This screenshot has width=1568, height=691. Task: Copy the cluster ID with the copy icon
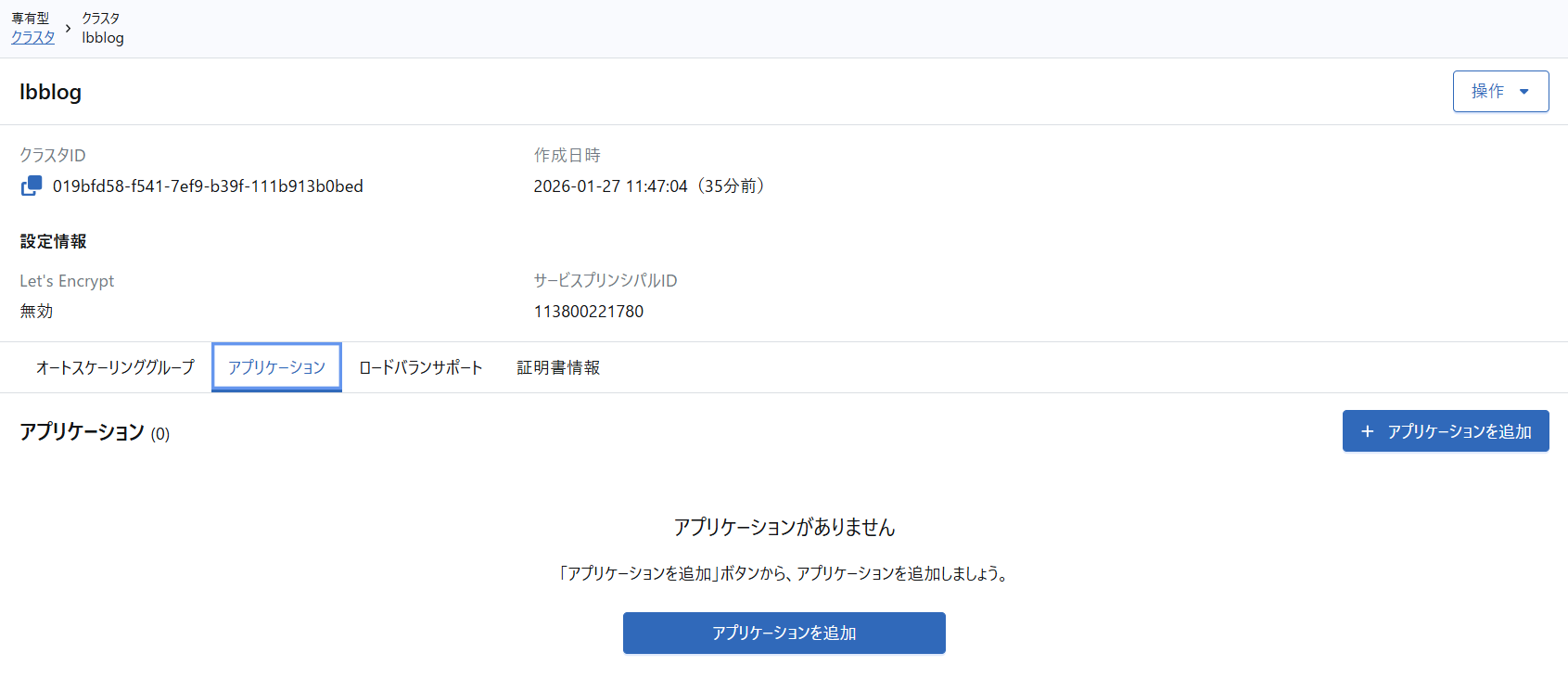point(32,186)
